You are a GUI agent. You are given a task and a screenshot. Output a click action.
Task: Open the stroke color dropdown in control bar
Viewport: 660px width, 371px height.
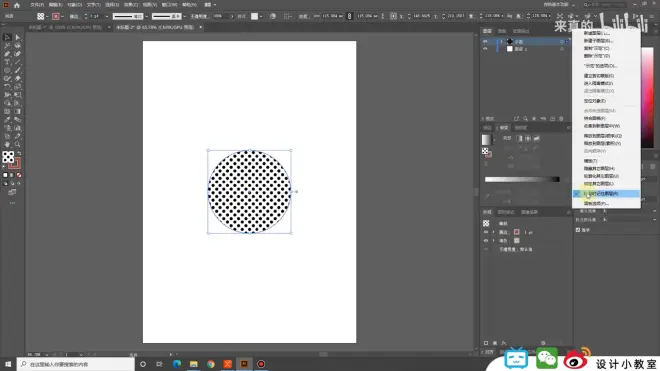(x=62, y=16)
